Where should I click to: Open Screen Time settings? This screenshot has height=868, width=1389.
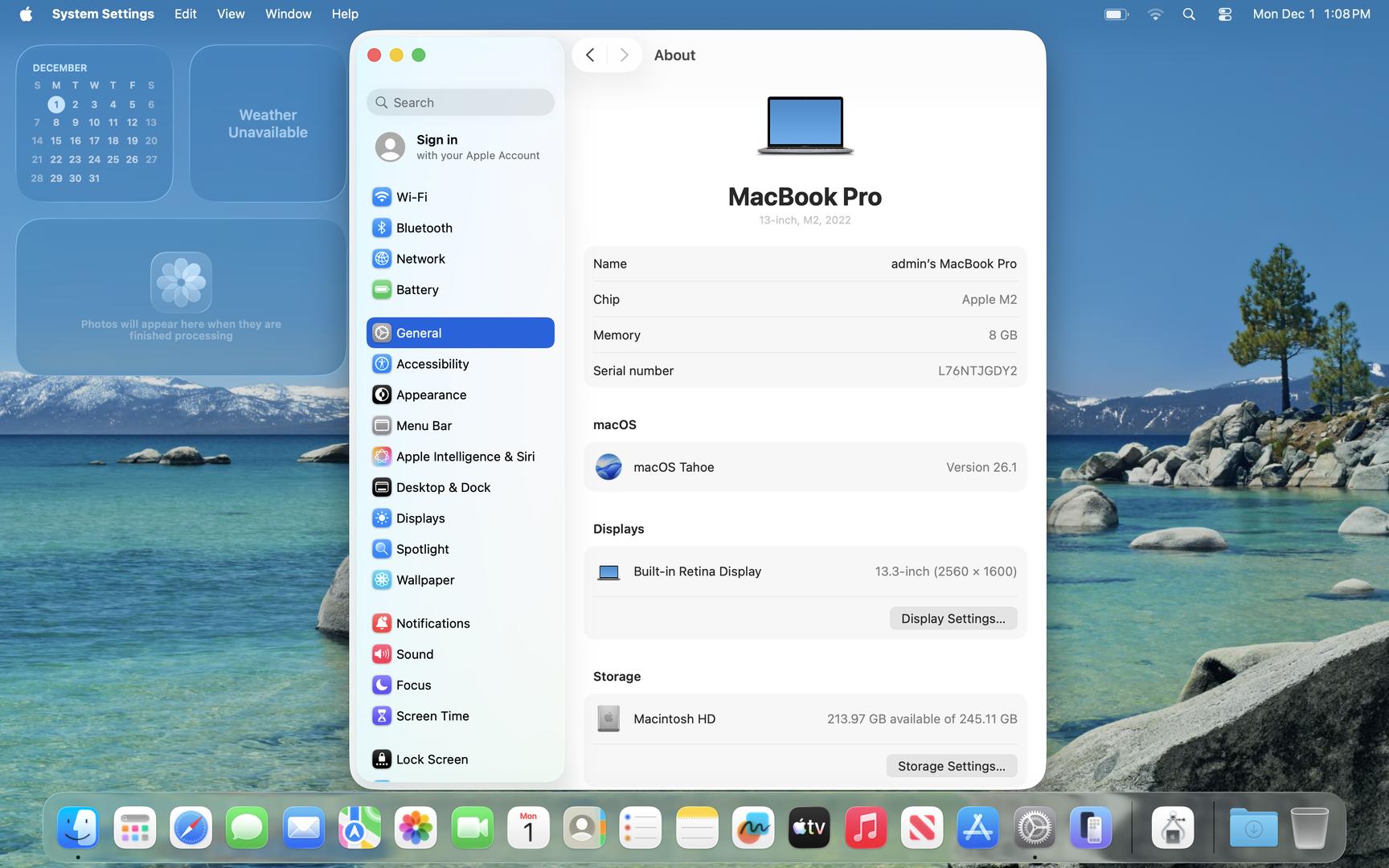(432, 716)
